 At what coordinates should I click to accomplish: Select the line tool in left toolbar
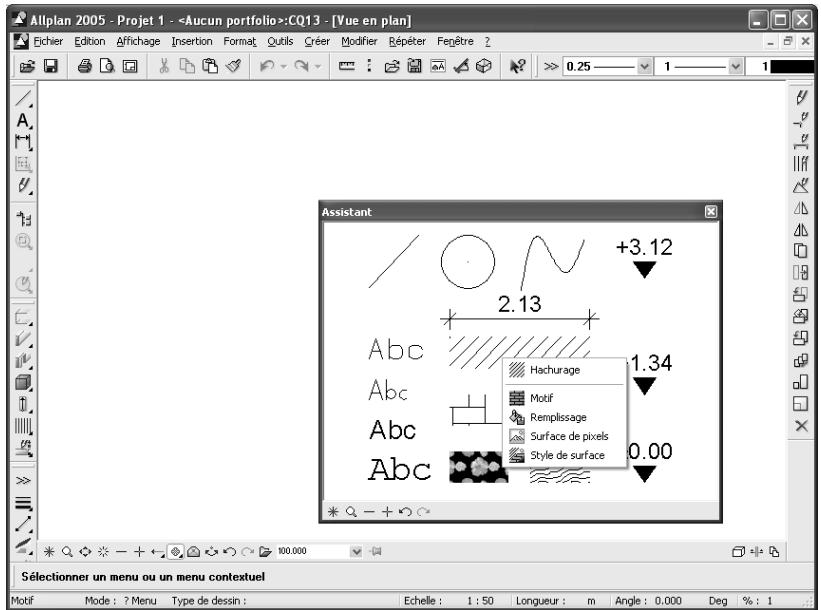coord(23,98)
